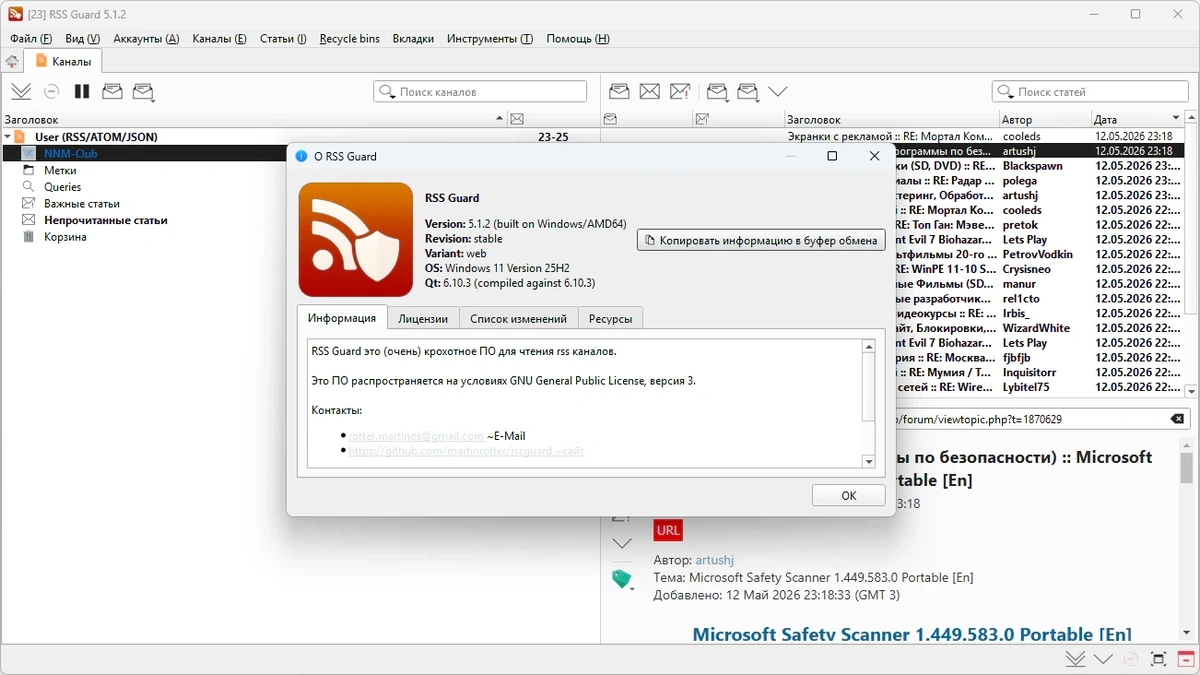
Task: Click the status bar double-arrow fetch icon
Action: [1075, 659]
